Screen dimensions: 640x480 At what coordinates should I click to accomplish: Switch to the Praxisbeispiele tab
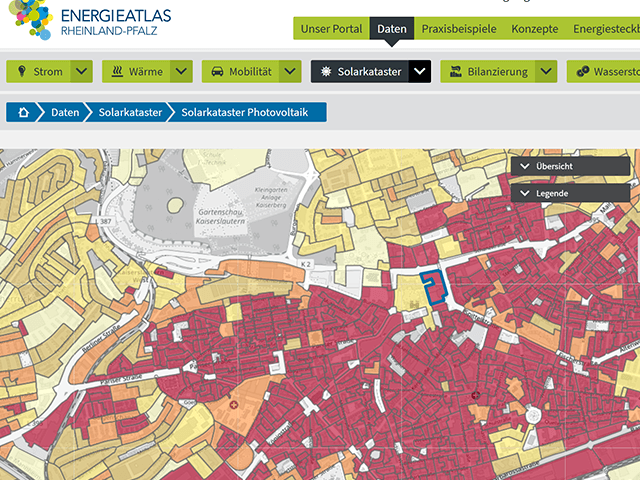[458, 29]
